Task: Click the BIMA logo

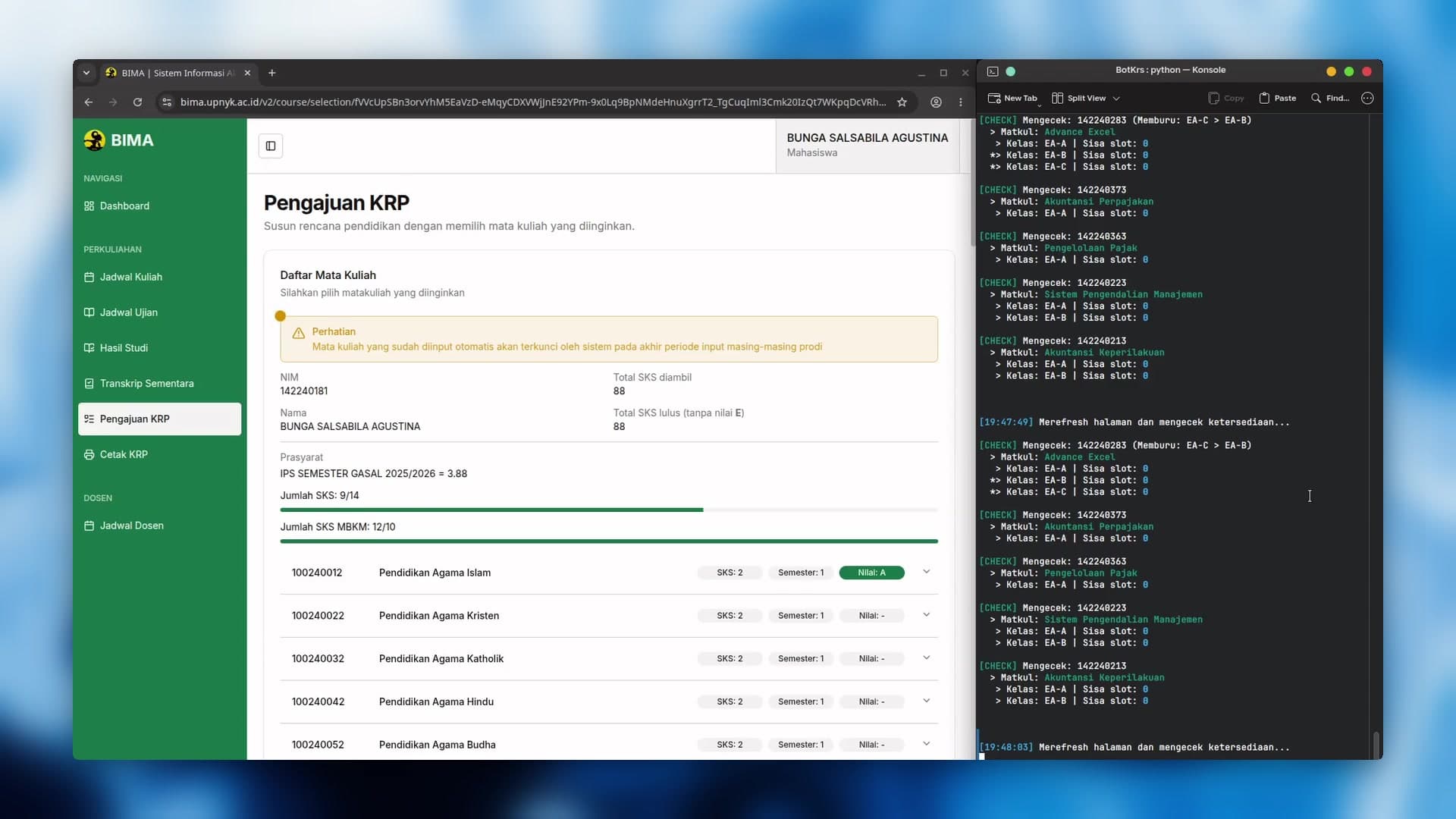Action: click(x=119, y=140)
